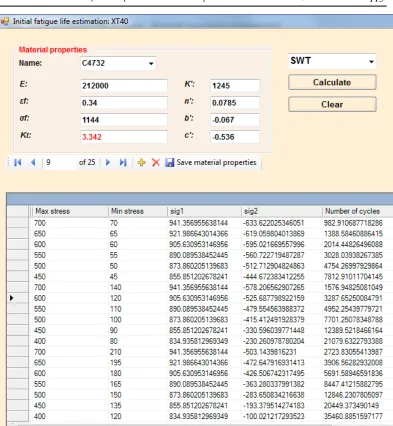Click 'of 25' record count label

[87, 162]
